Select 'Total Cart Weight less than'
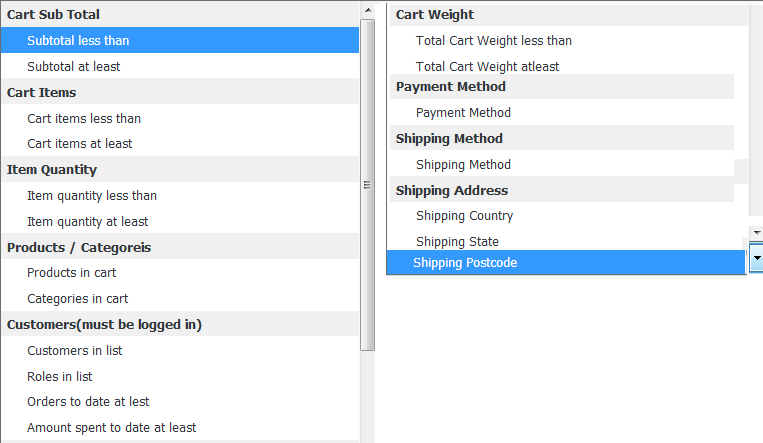The width and height of the screenshot is (763, 443). coord(568,40)
